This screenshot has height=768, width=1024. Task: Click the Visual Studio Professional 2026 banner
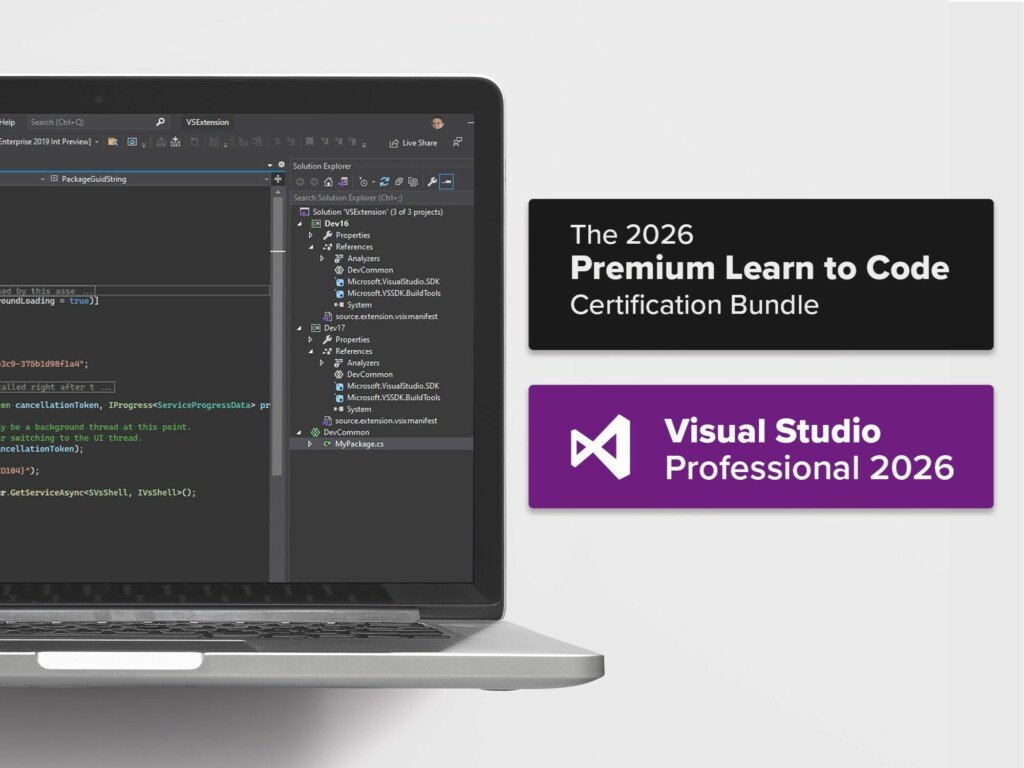761,447
